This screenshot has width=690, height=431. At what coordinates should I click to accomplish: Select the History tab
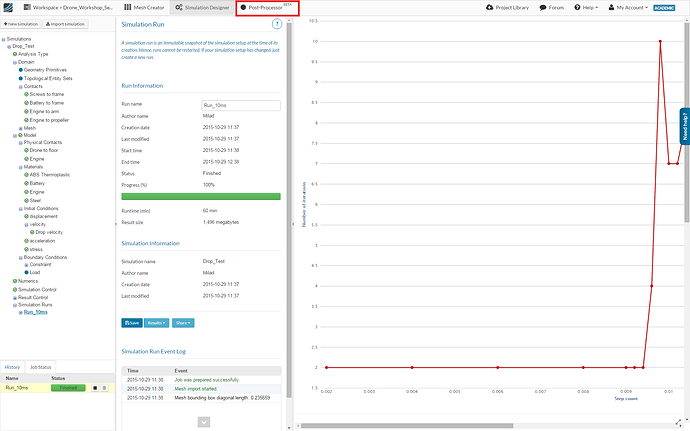[12, 367]
